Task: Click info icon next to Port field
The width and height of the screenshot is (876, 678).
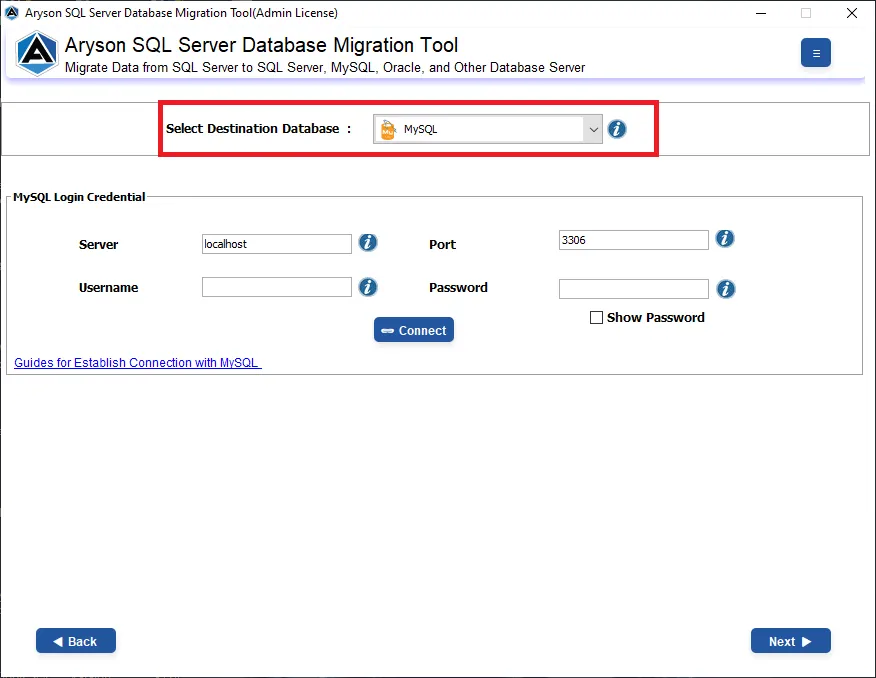Action: click(725, 238)
